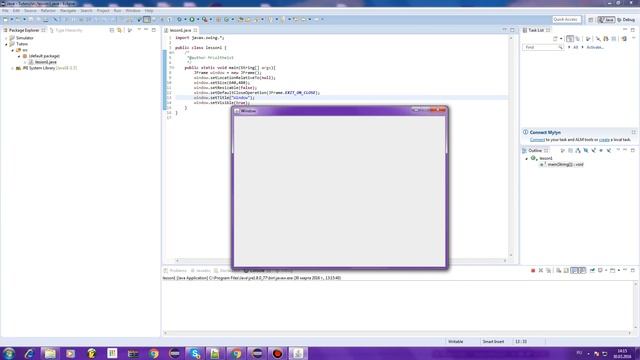Viewport: 640px width, 360px height.
Task: Click the Connect link in Connect Mylyn
Action: tap(537, 140)
